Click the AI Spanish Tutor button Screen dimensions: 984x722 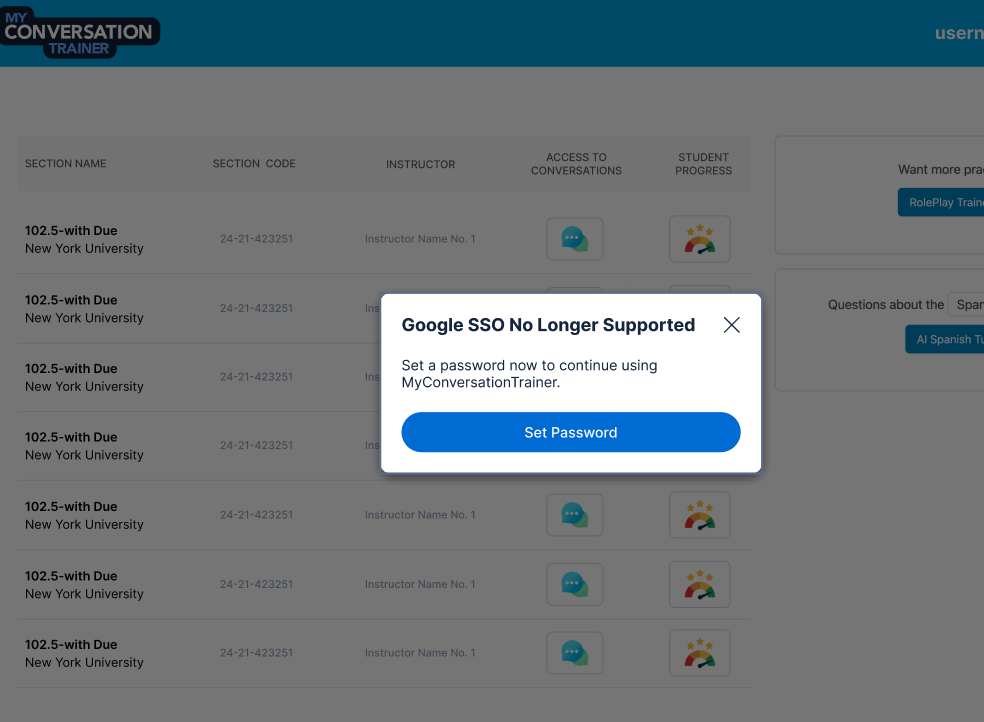(x=944, y=339)
